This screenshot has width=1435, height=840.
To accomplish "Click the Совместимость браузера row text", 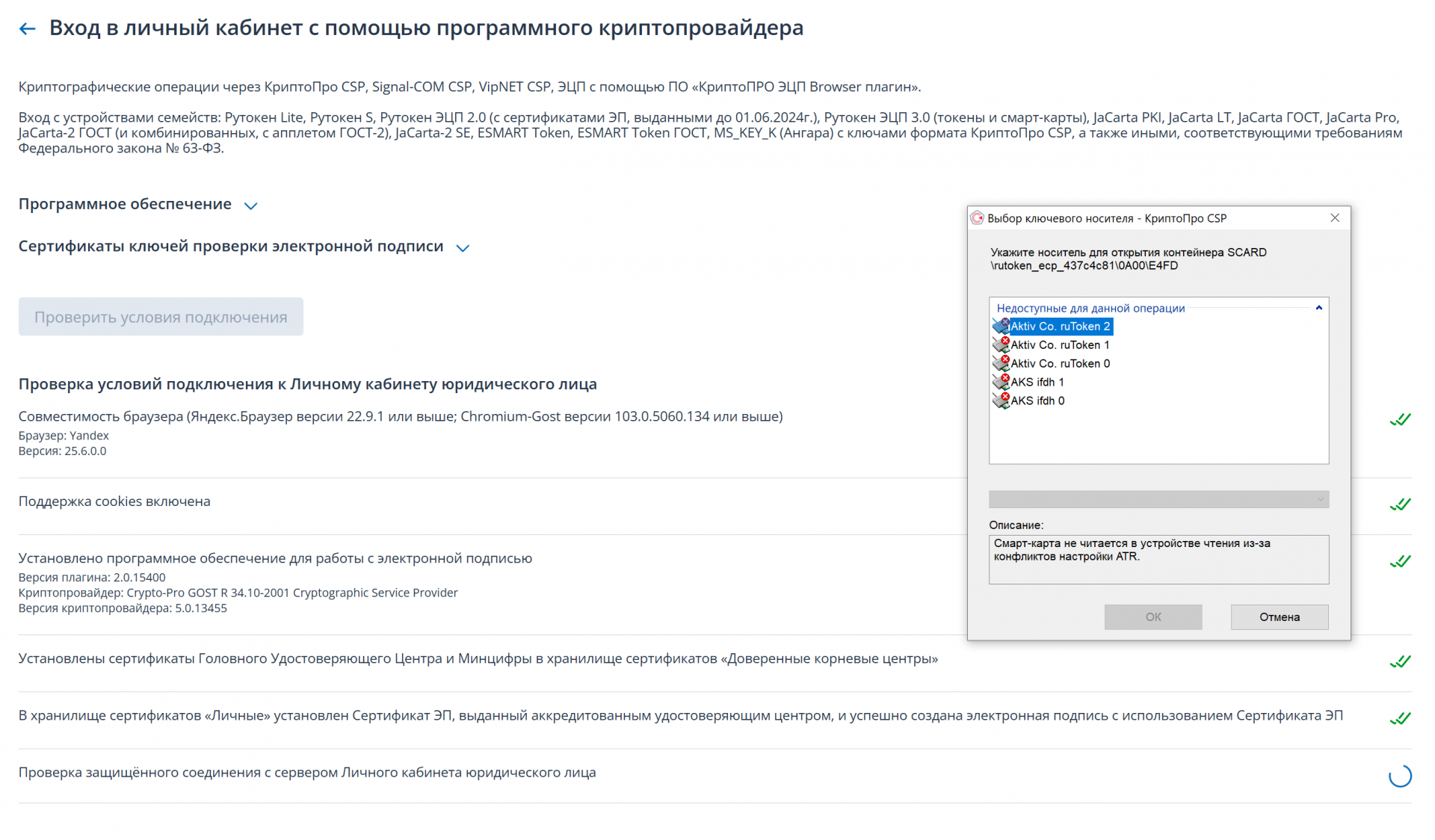I will (x=401, y=416).
